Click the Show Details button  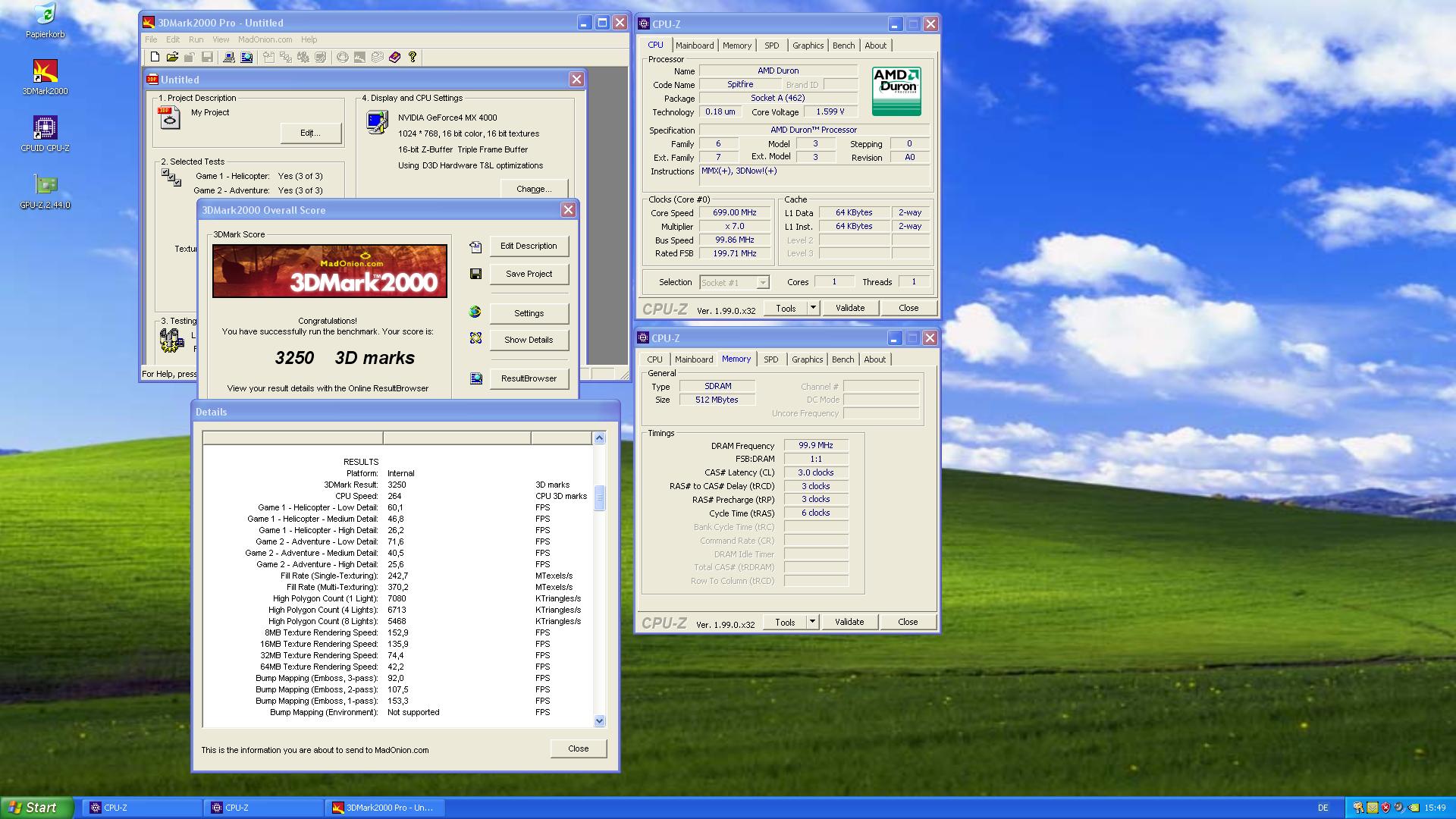(x=529, y=340)
